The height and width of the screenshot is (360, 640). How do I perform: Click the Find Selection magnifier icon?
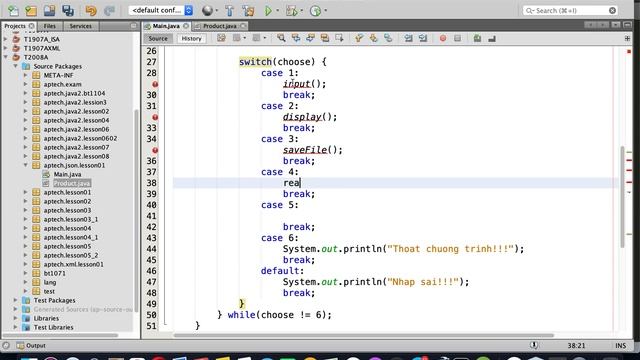281,38
